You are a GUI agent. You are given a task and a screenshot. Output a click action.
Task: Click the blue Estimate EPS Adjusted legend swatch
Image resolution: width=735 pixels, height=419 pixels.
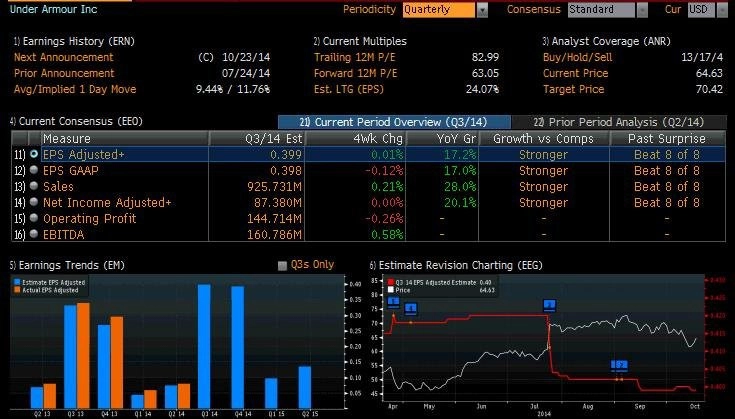click(17, 282)
